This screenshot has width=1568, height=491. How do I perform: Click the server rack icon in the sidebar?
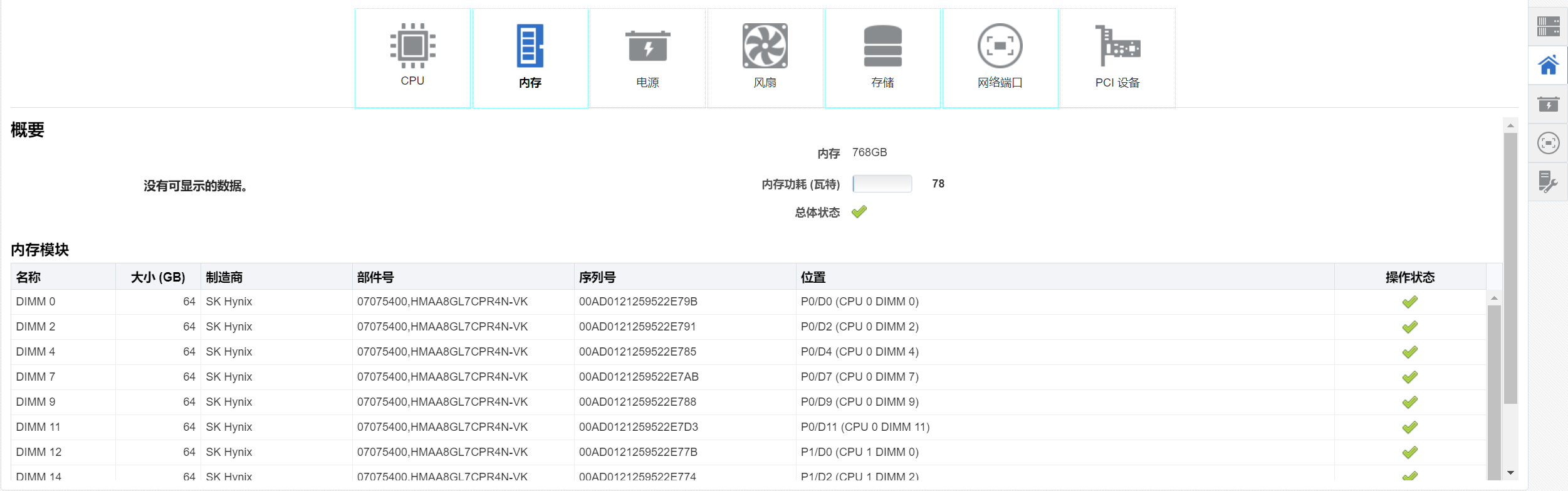coord(1548,26)
